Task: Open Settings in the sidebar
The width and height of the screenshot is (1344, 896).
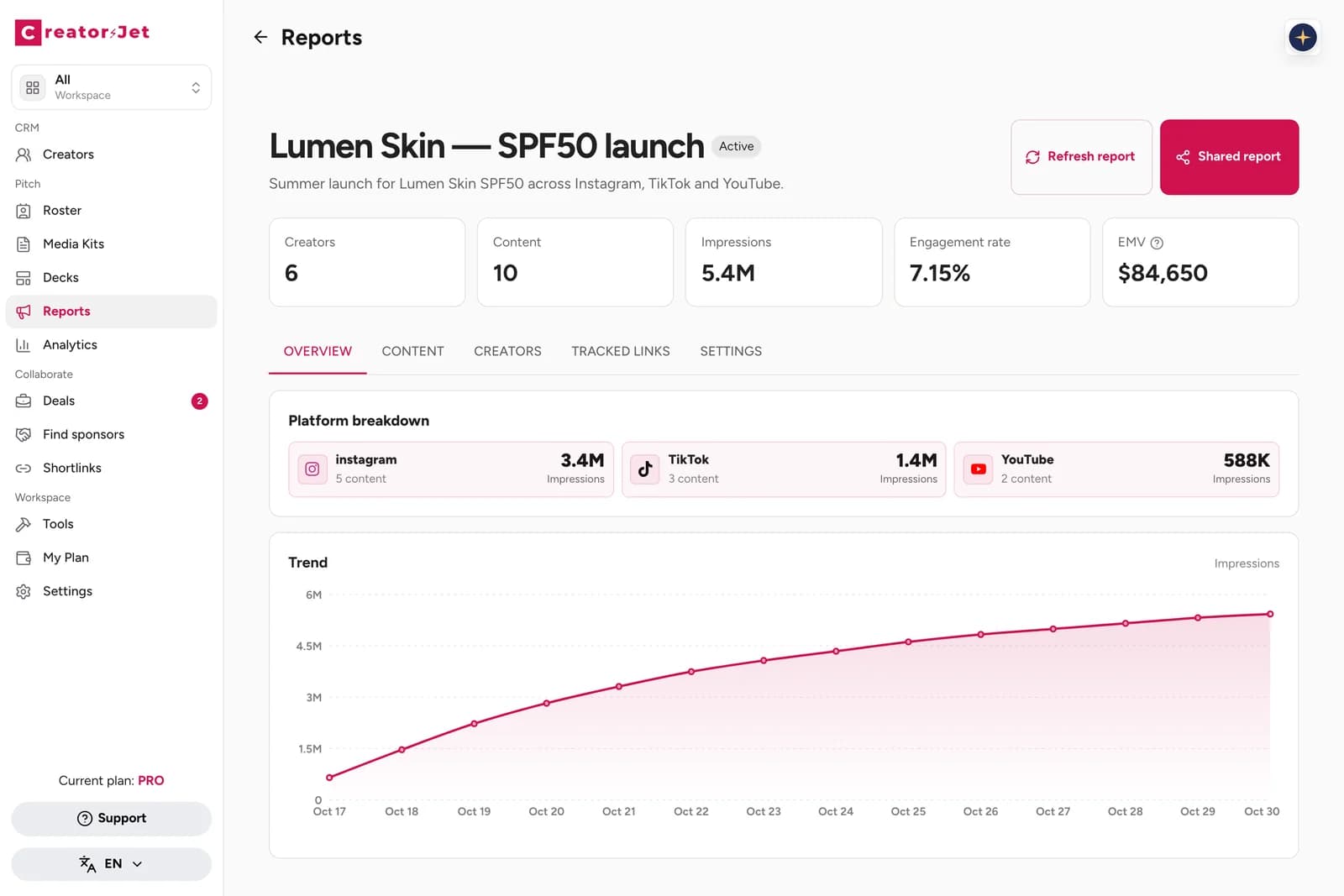Action: 111,591
